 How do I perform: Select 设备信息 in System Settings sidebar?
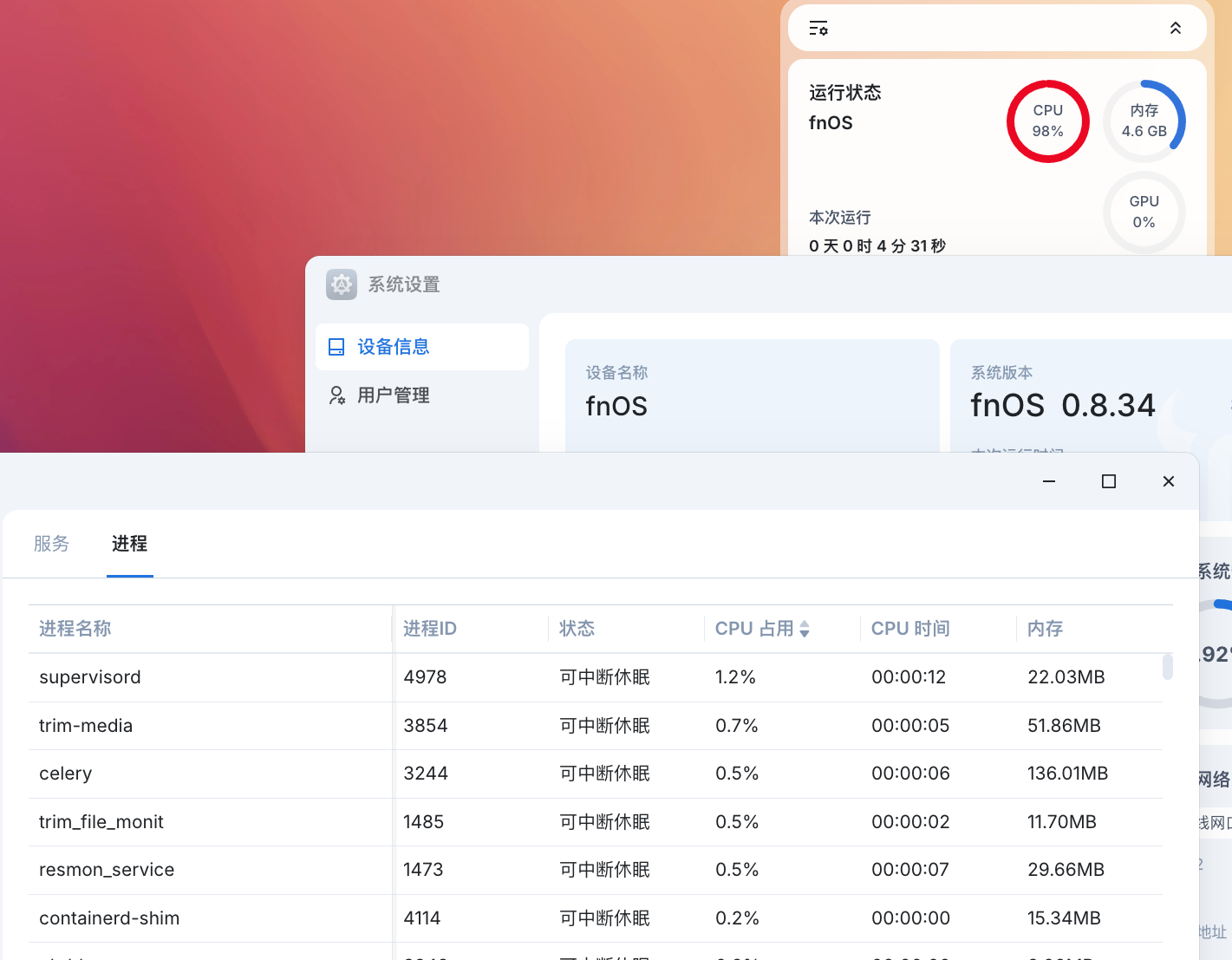(x=422, y=347)
